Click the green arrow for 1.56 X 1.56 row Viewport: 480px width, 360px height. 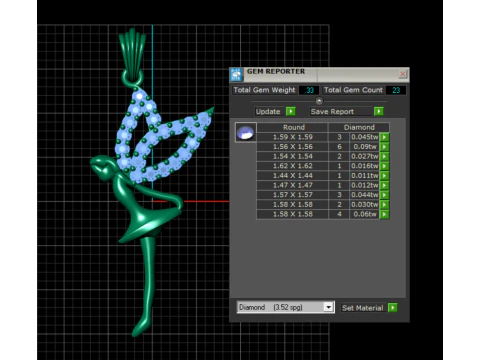coord(384,147)
